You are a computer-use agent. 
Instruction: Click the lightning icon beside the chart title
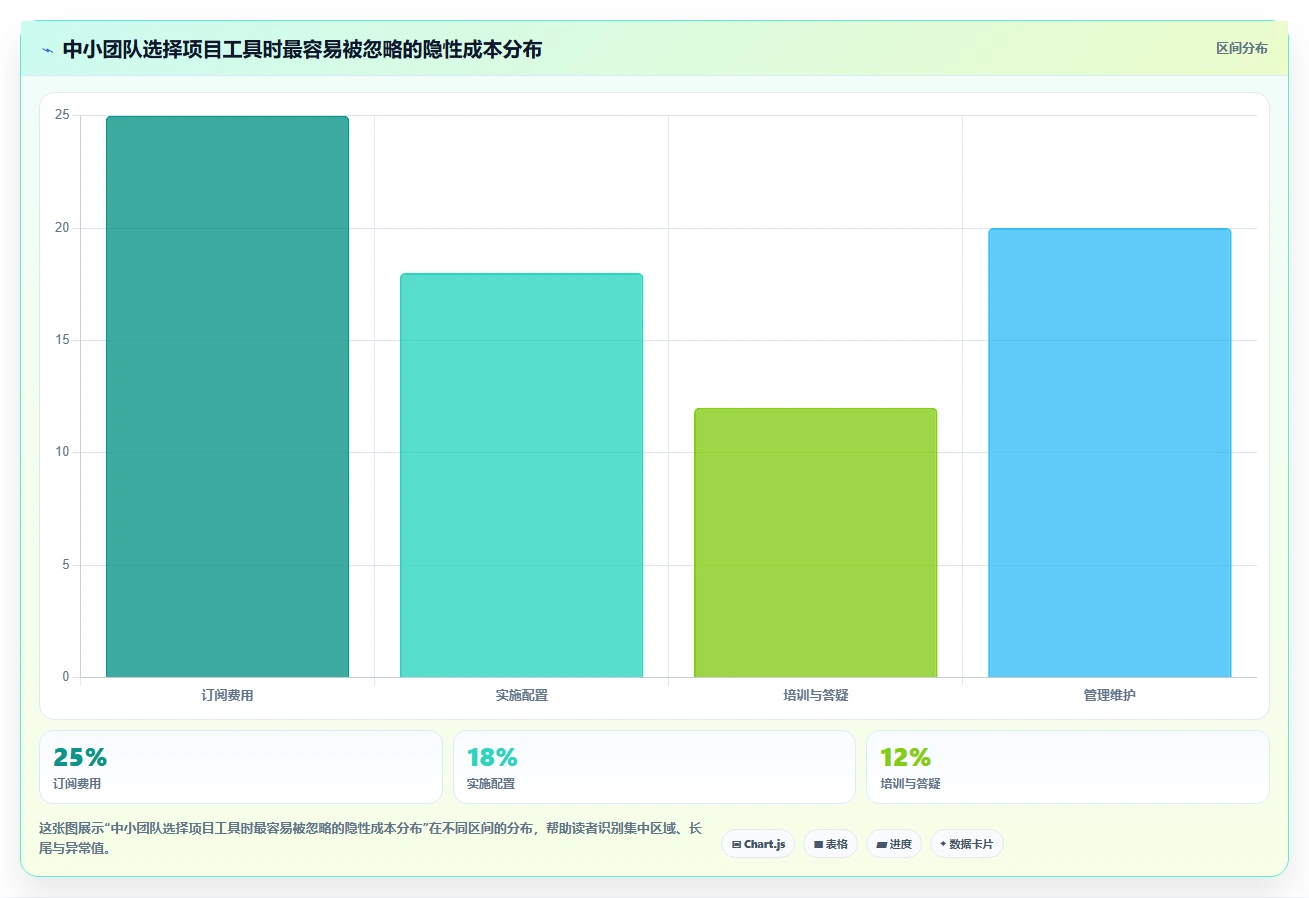point(47,49)
